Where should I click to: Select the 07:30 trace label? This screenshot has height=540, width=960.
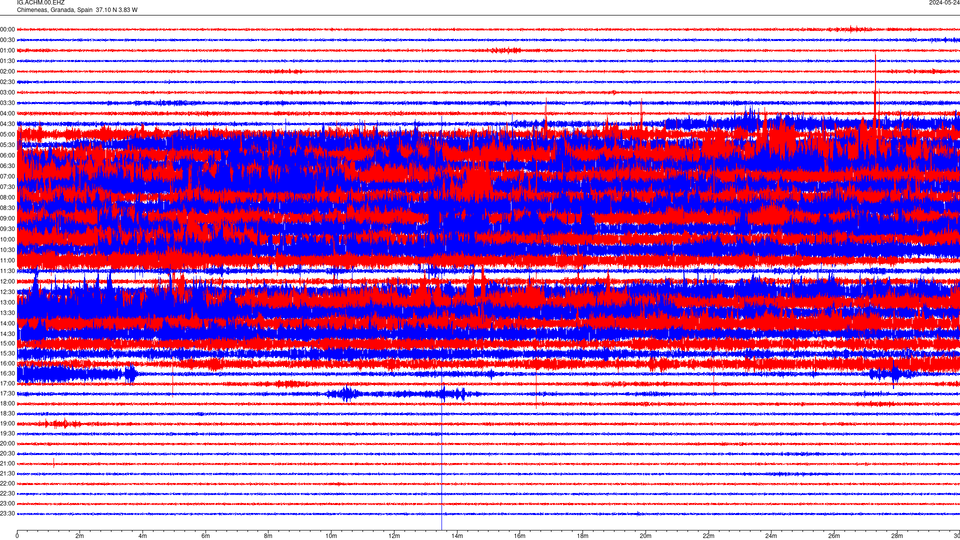pyautogui.click(x=7, y=187)
